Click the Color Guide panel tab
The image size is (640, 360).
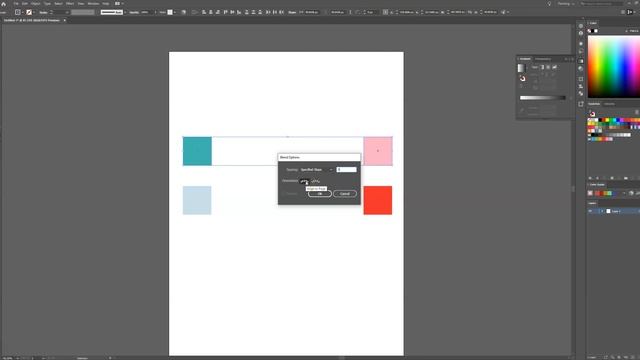[597, 184]
